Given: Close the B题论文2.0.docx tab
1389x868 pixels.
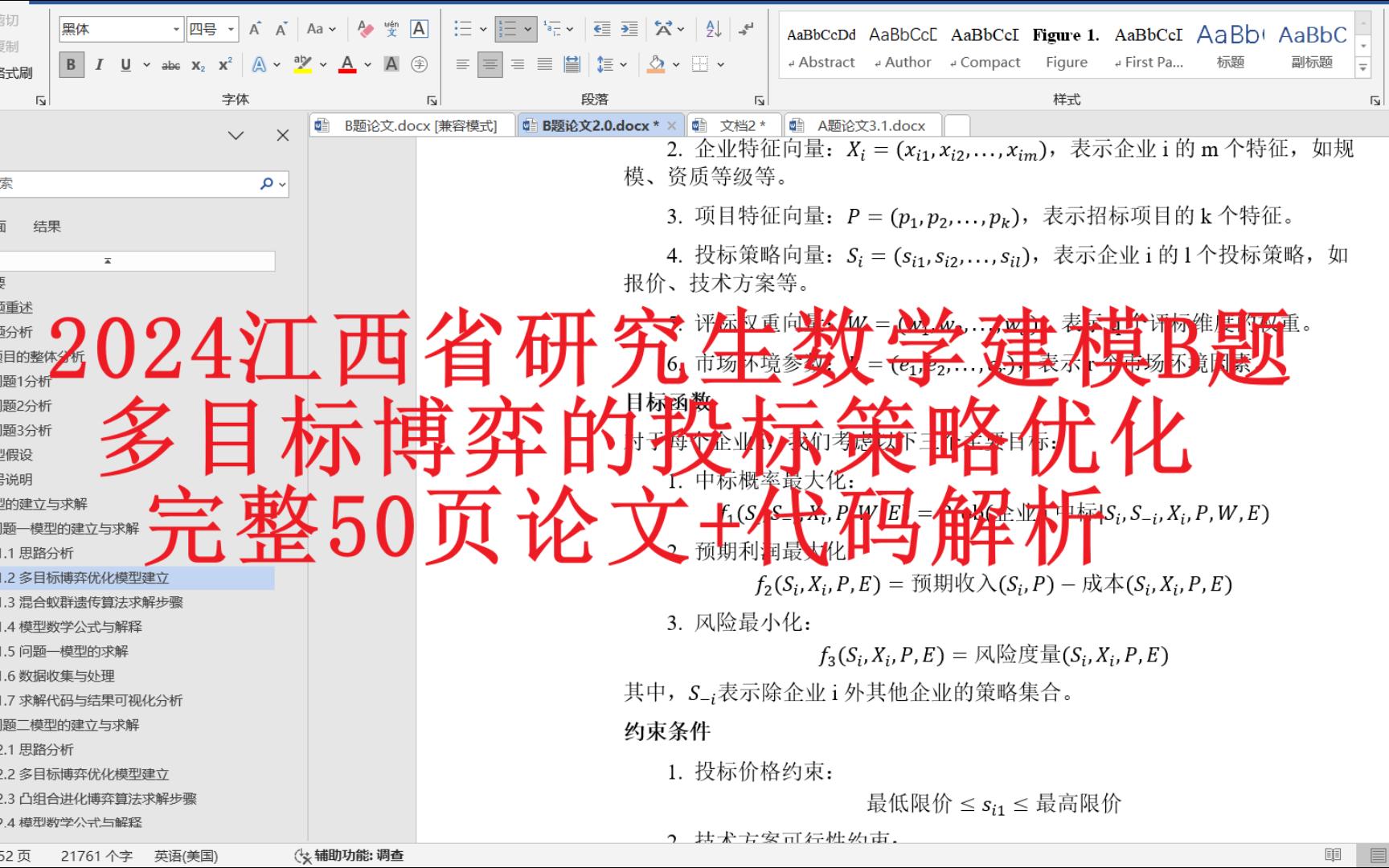Looking at the screenshot, I should click(x=672, y=125).
